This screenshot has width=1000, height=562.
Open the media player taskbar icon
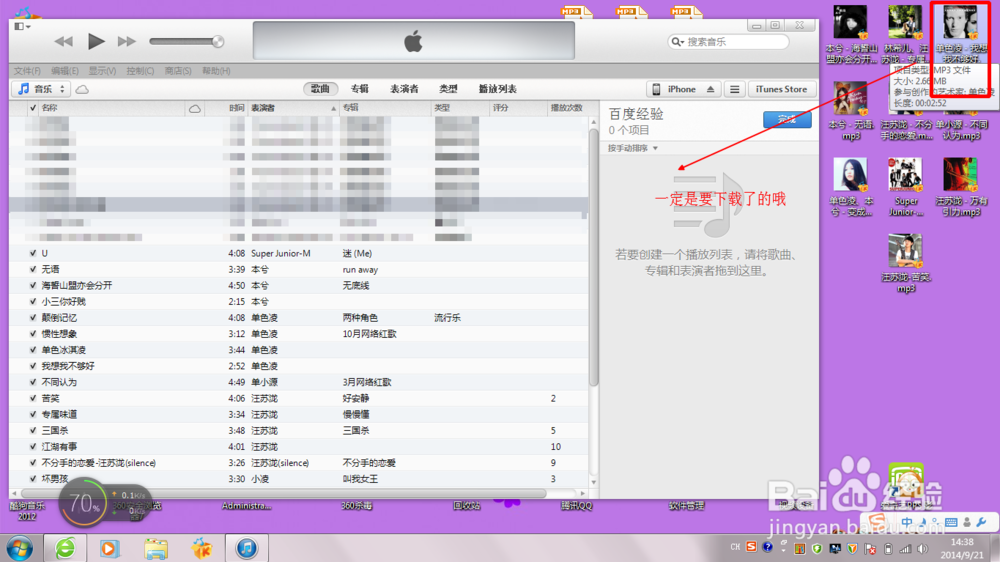click(x=110, y=548)
